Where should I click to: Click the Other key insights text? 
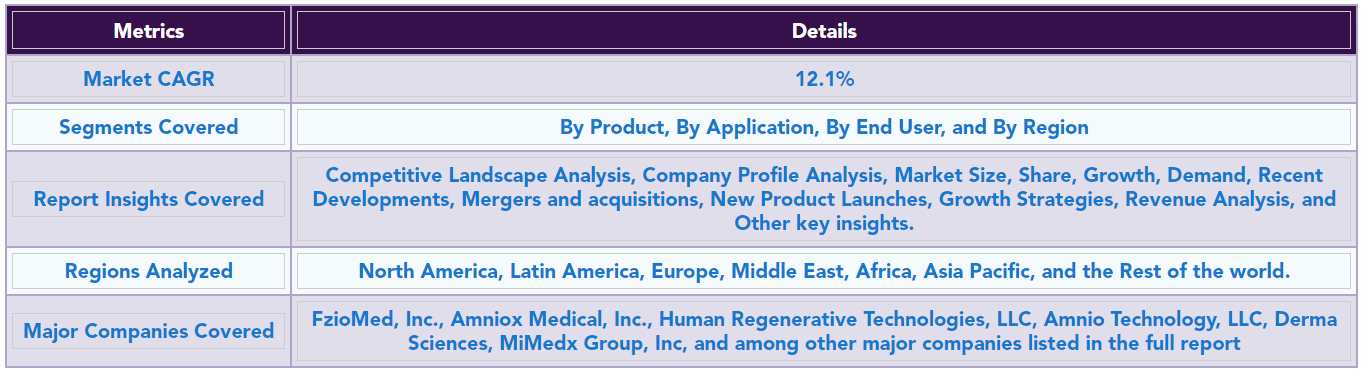(x=824, y=223)
